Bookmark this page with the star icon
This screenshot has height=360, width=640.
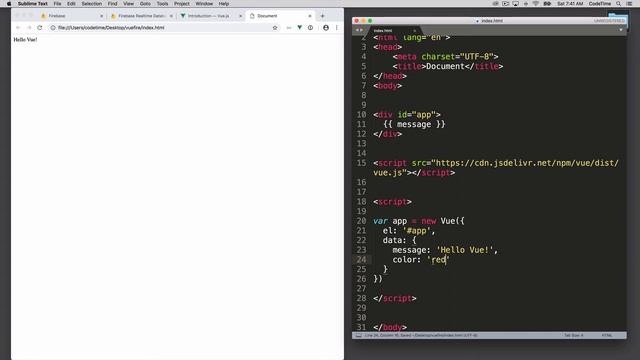pos(275,28)
